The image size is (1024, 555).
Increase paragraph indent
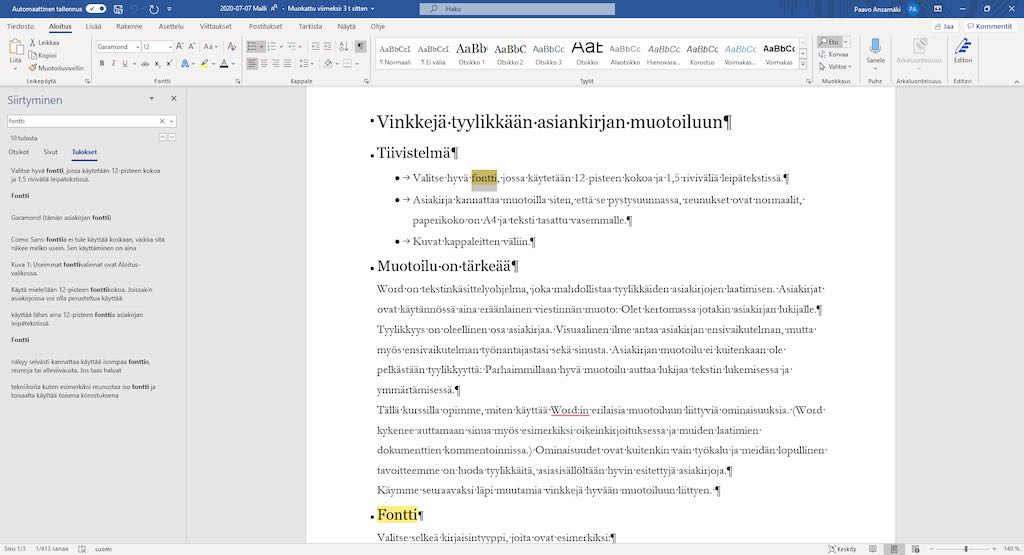327,46
